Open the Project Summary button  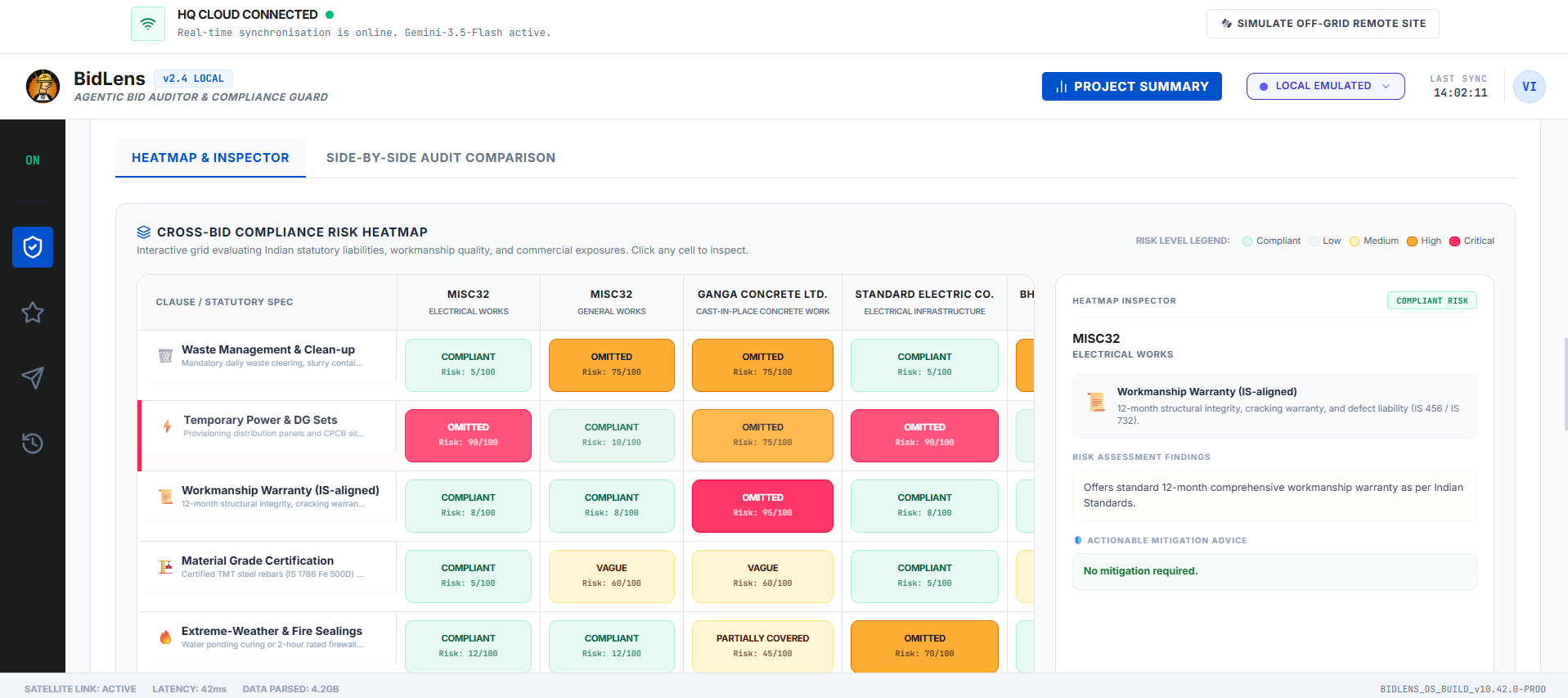[1131, 86]
